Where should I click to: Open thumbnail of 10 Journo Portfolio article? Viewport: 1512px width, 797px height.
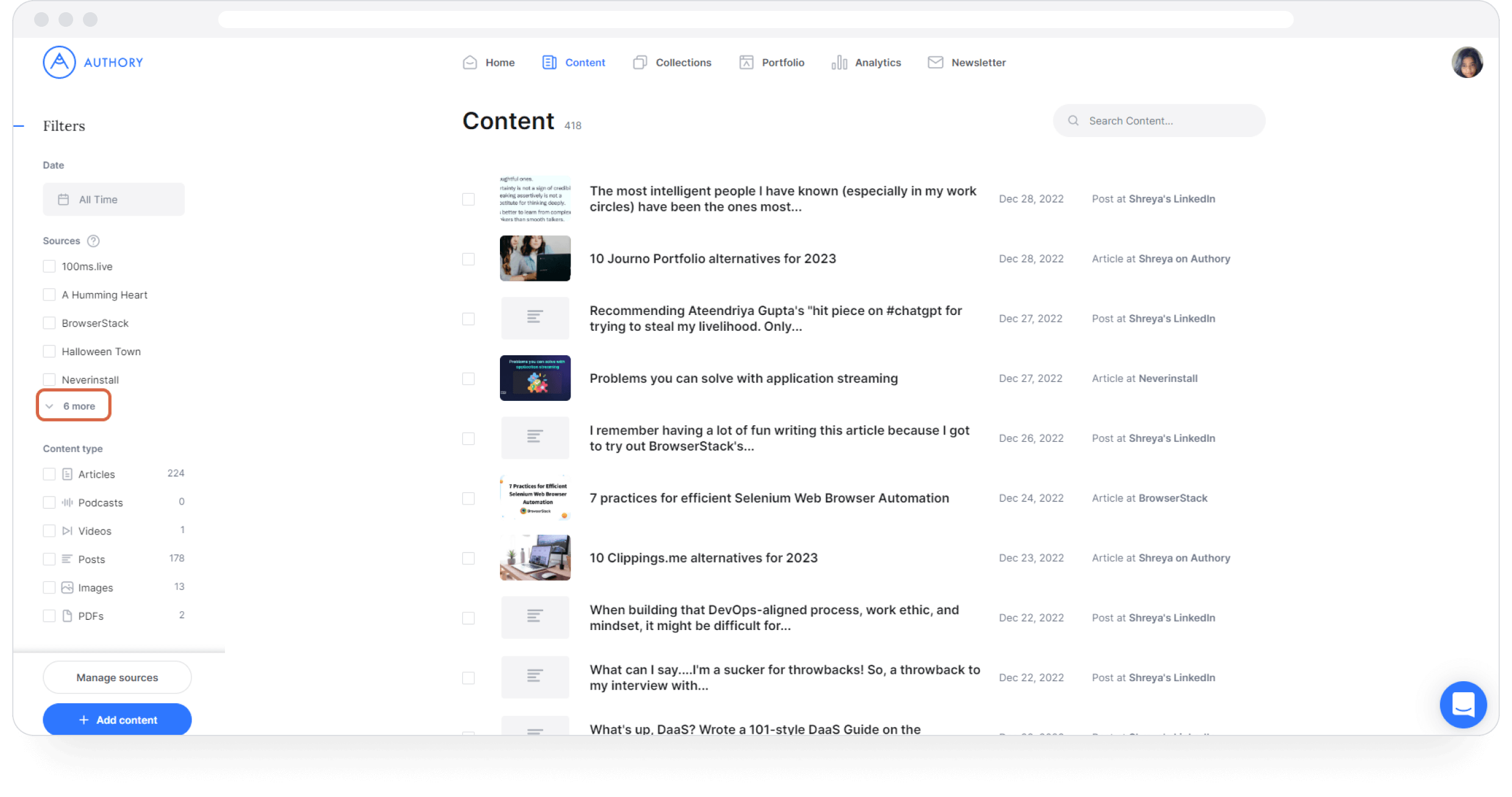pos(535,258)
